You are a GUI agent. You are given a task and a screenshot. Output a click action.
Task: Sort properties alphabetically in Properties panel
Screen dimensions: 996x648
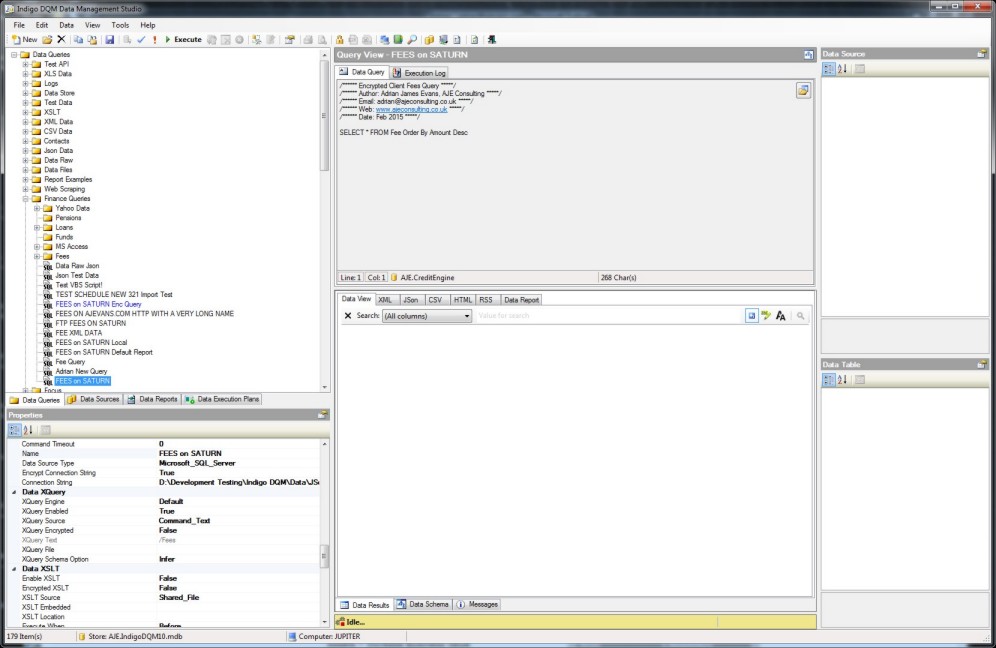(x=28, y=429)
